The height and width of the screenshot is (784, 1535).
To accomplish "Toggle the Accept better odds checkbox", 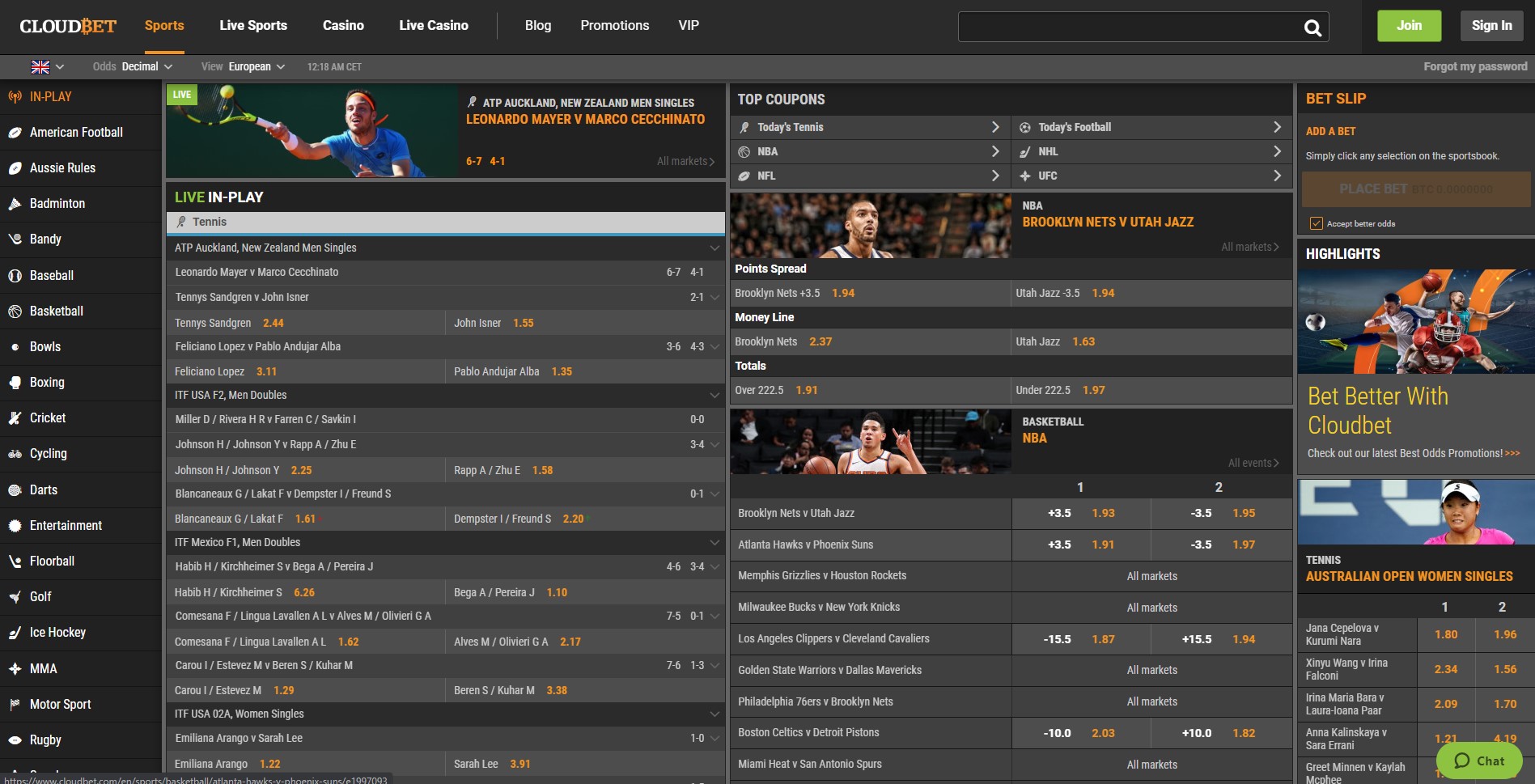I will 1317,223.
